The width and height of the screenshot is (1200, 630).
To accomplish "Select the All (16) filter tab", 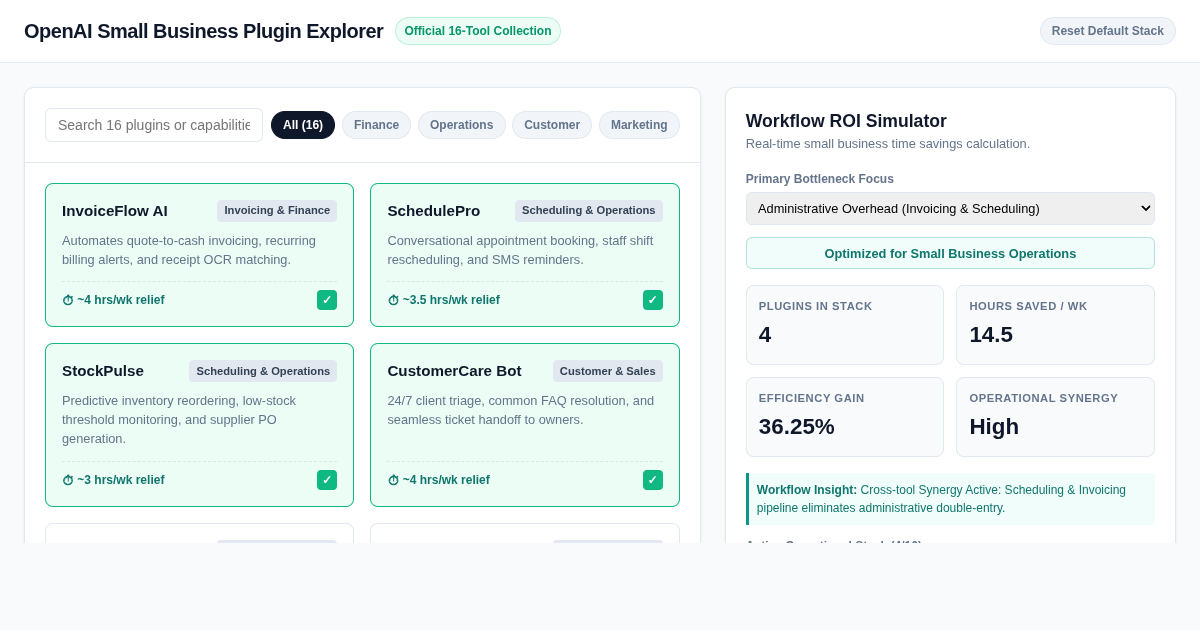I will click(x=303, y=125).
